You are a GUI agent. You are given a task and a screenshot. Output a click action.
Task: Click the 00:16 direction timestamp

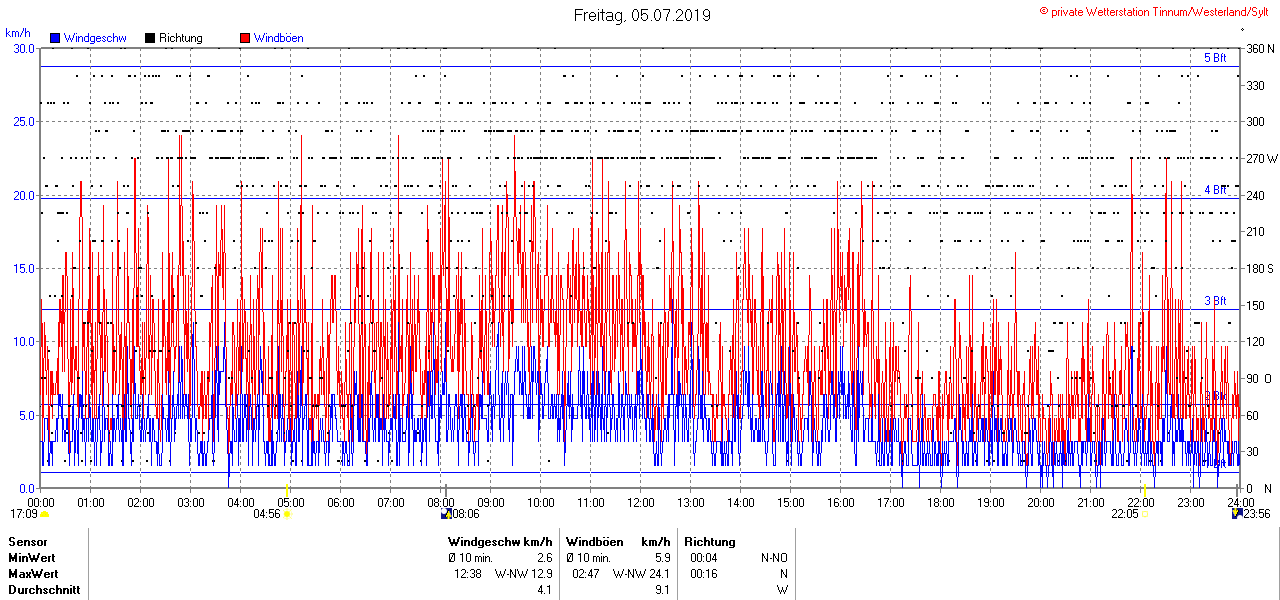click(x=704, y=574)
